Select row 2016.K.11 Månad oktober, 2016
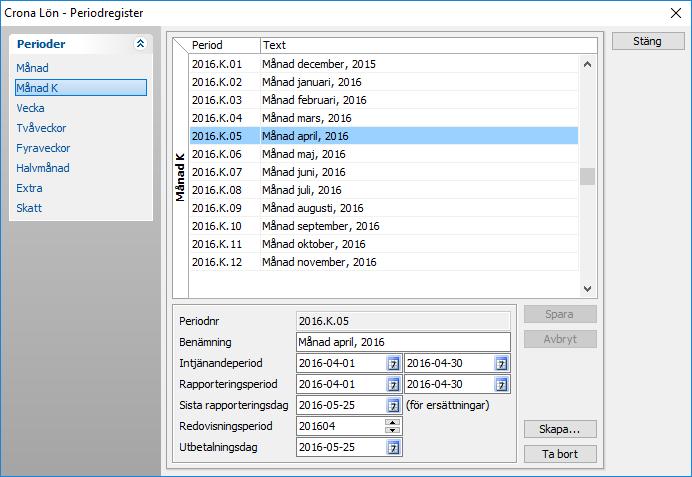Screen dimensions: 692x477 coord(384,244)
